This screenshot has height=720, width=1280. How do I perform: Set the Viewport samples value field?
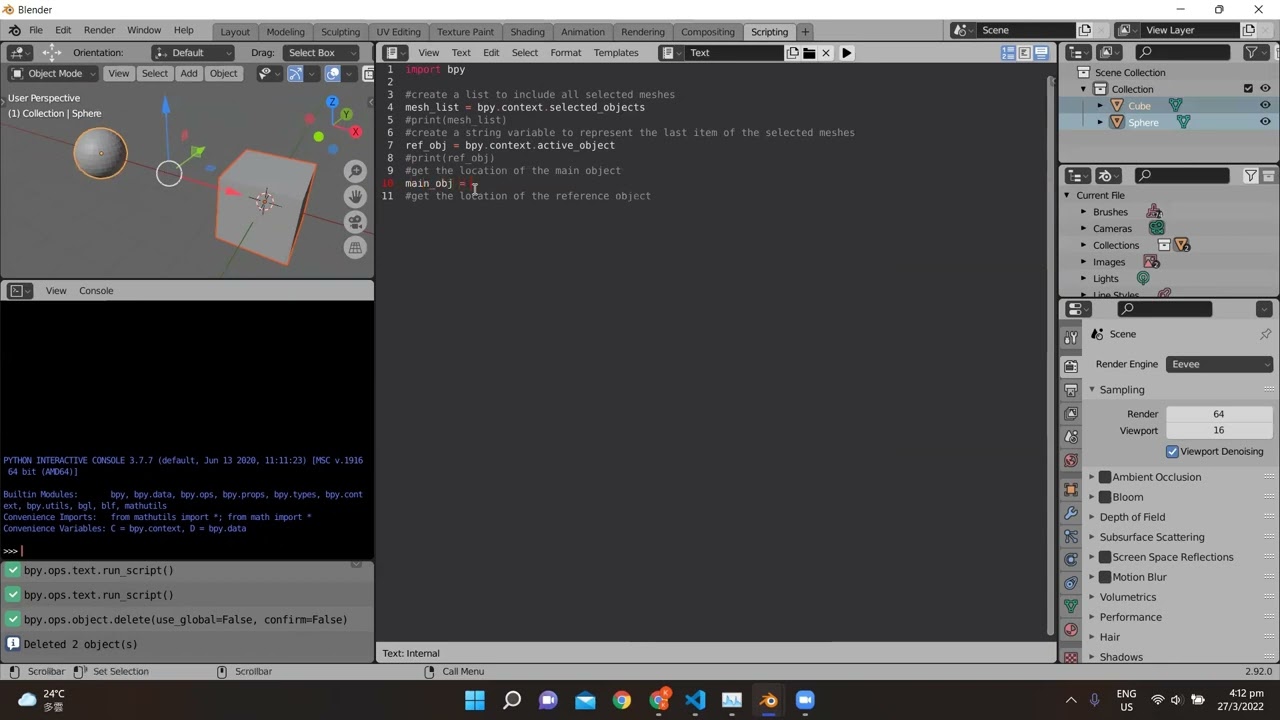click(x=1219, y=431)
